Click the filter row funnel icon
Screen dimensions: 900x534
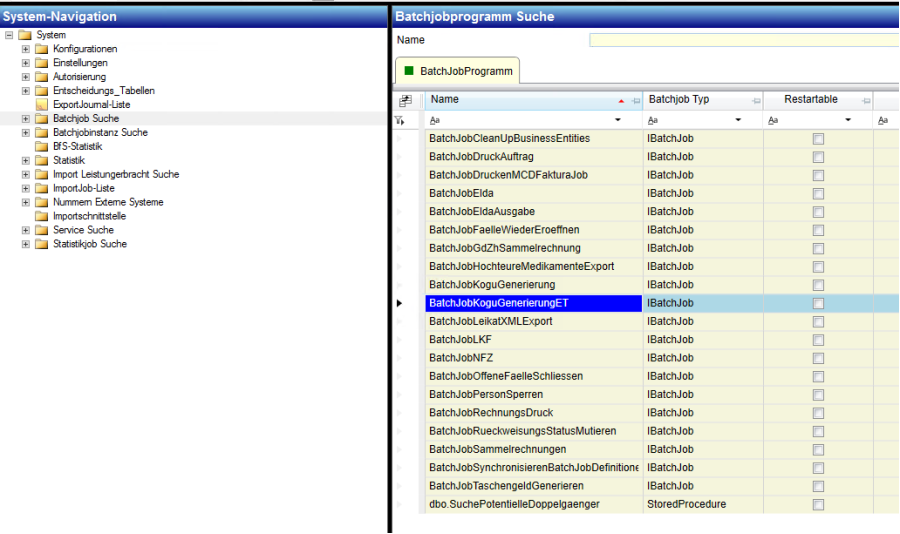pyautogui.click(x=400, y=120)
